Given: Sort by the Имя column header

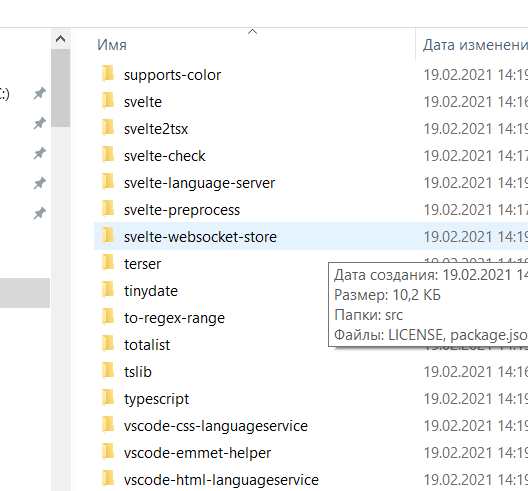Looking at the screenshot, I should click(112, 45).
